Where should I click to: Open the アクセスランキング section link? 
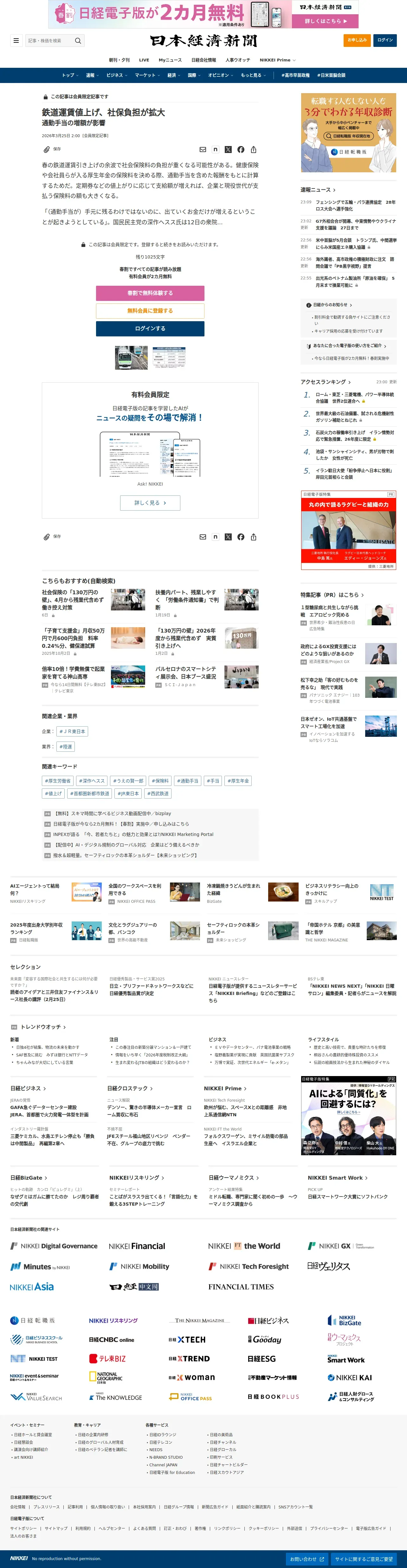point(325,382)
